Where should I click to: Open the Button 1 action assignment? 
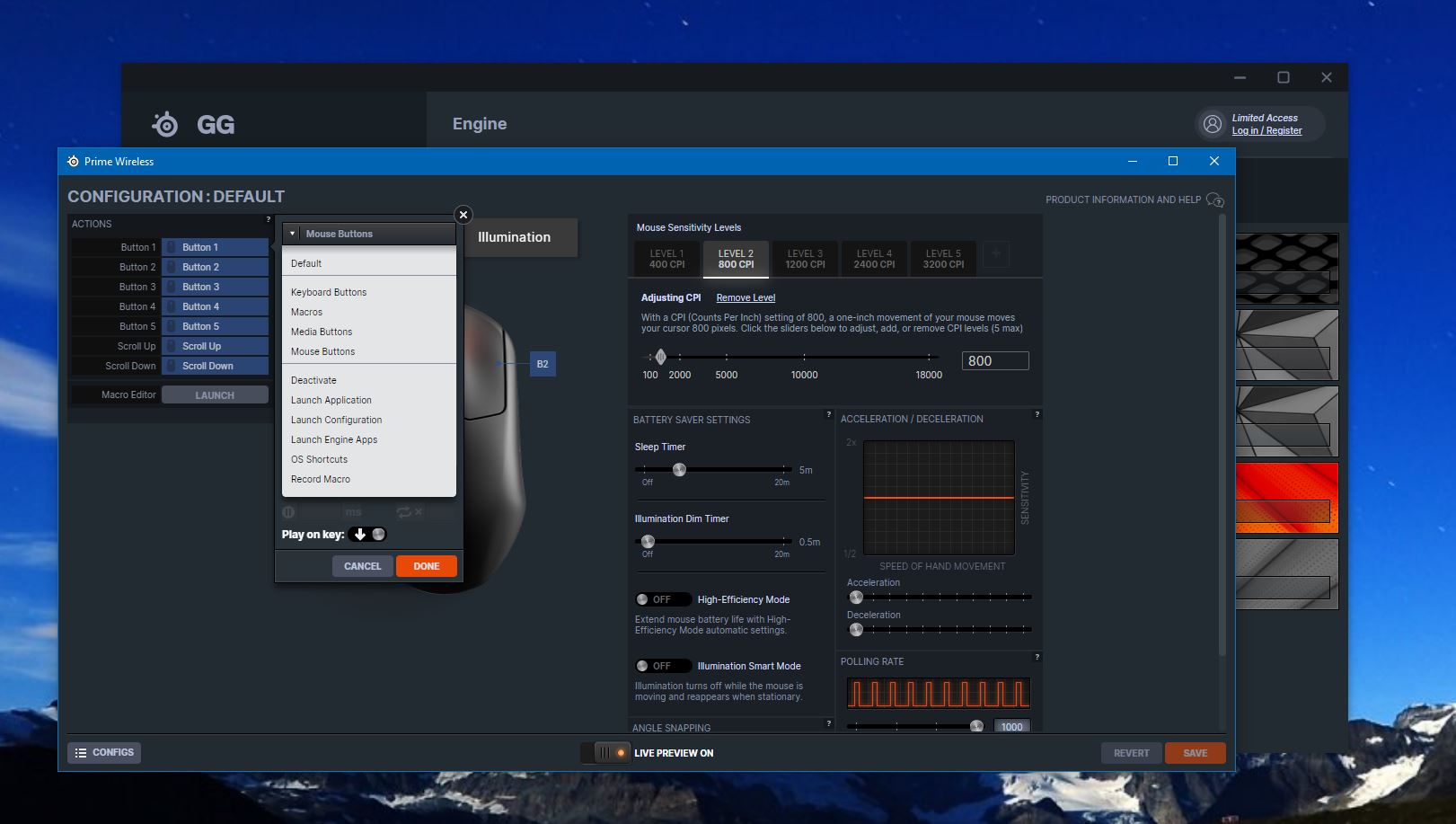[216, 247]
